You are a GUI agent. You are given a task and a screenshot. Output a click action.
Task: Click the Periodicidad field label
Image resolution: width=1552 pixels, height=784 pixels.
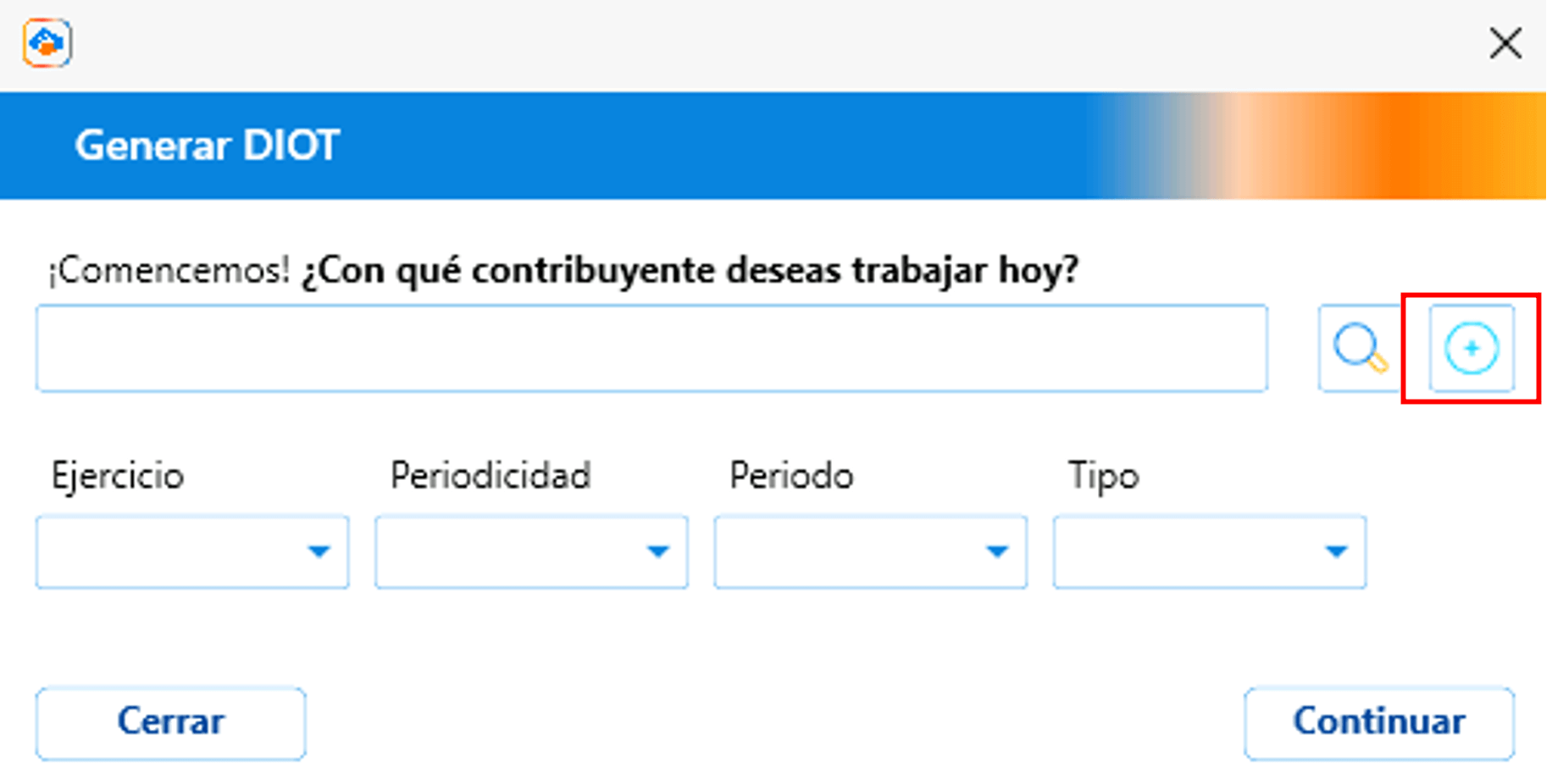(491, 476)
